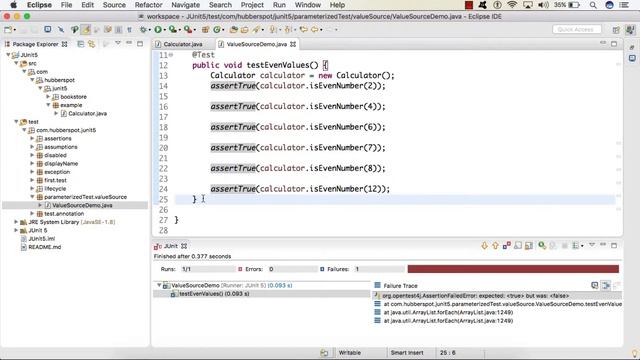Expand the bookstore package
This screenshot has height=360, width=640.
(x=48, y=97)
